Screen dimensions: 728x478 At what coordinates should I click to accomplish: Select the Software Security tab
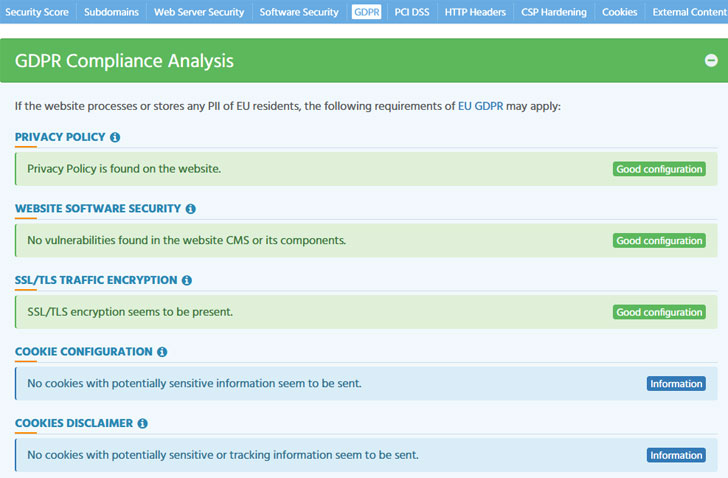(x=299, y=12)
